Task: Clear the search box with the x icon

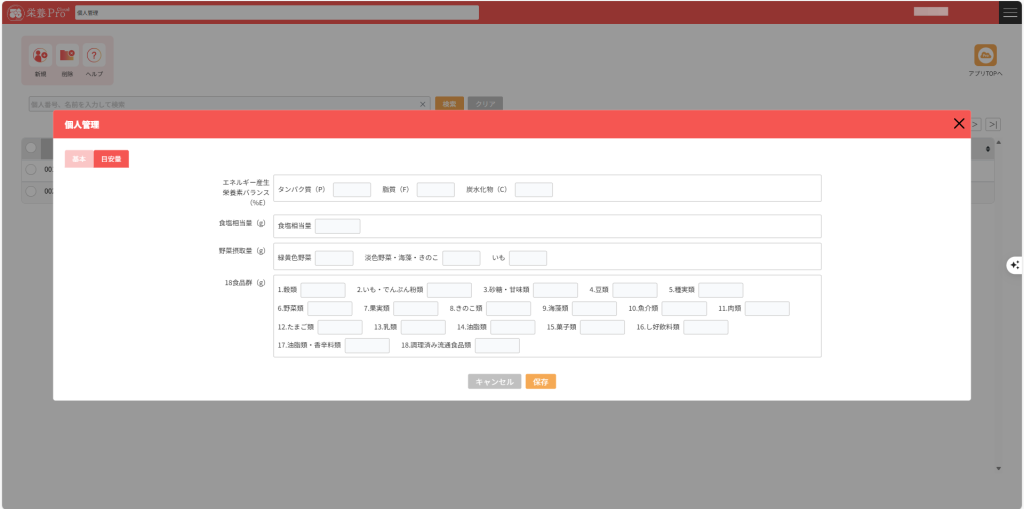Action: pyautogui.click(x=422, y=104)
